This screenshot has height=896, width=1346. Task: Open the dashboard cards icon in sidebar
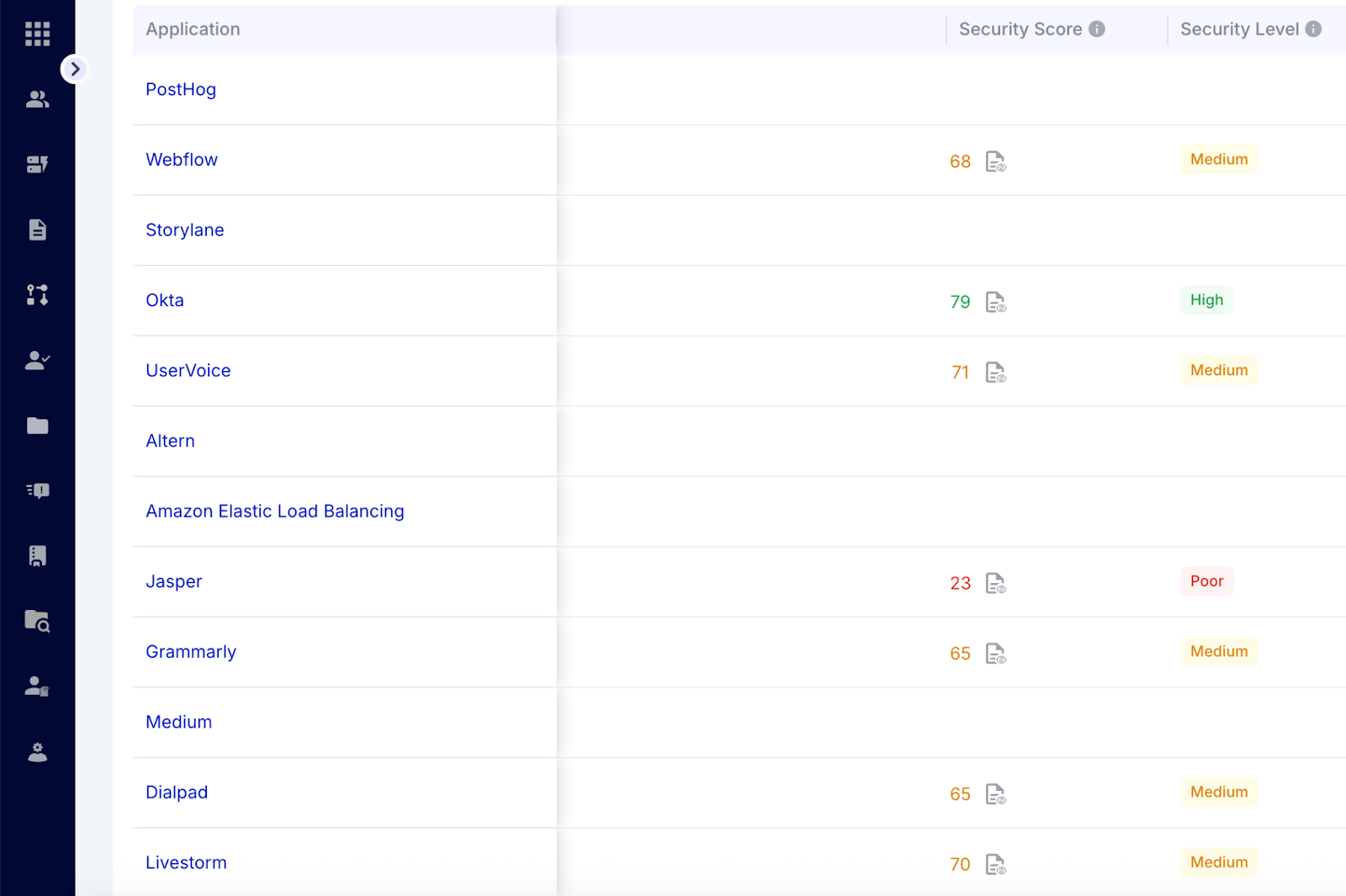coord(37,164)
